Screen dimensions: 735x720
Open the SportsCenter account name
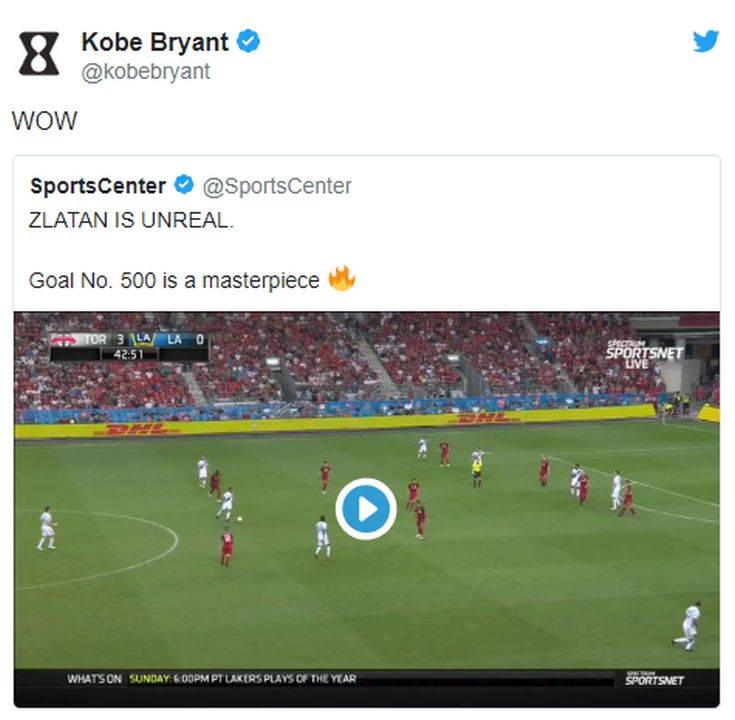pos(98,186)
